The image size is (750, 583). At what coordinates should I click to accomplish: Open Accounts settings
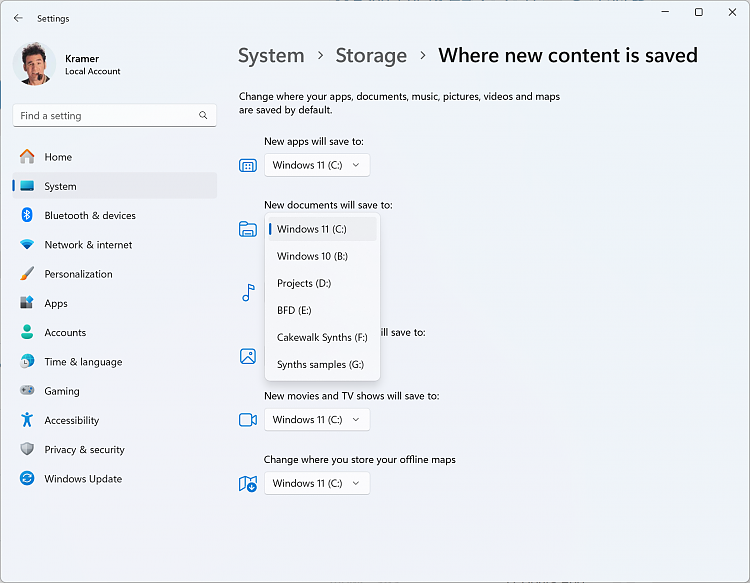pyautogui.click(x=114, y=332)
